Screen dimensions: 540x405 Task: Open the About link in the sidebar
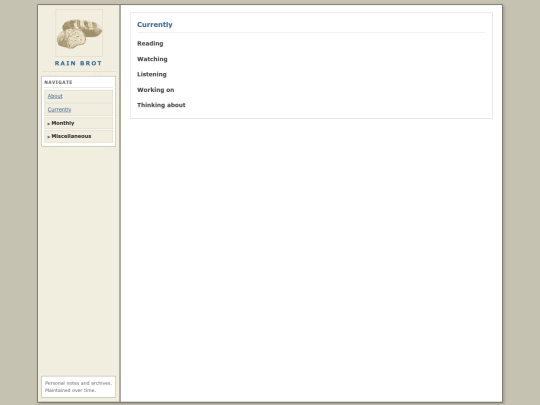(x=55, y=96)
